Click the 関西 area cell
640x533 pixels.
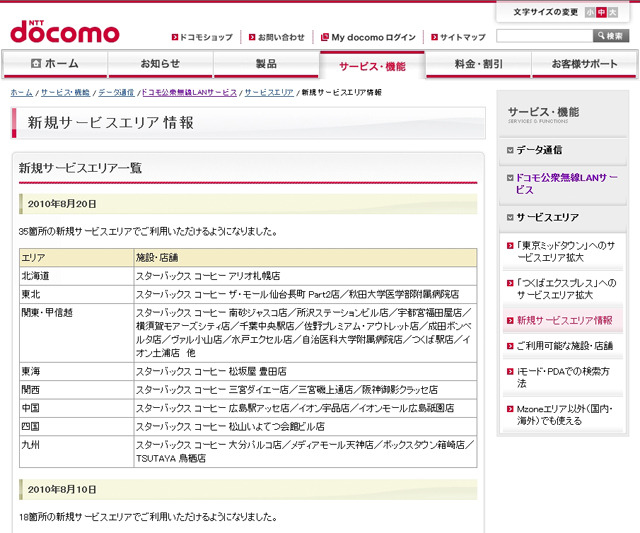coord(76,390)
